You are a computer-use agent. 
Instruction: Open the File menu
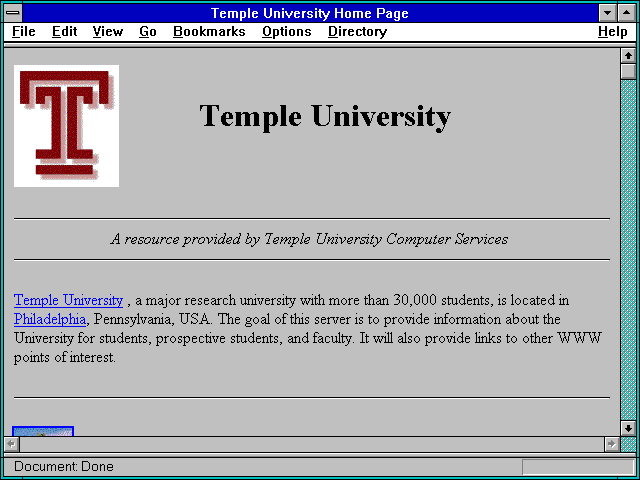24,32
